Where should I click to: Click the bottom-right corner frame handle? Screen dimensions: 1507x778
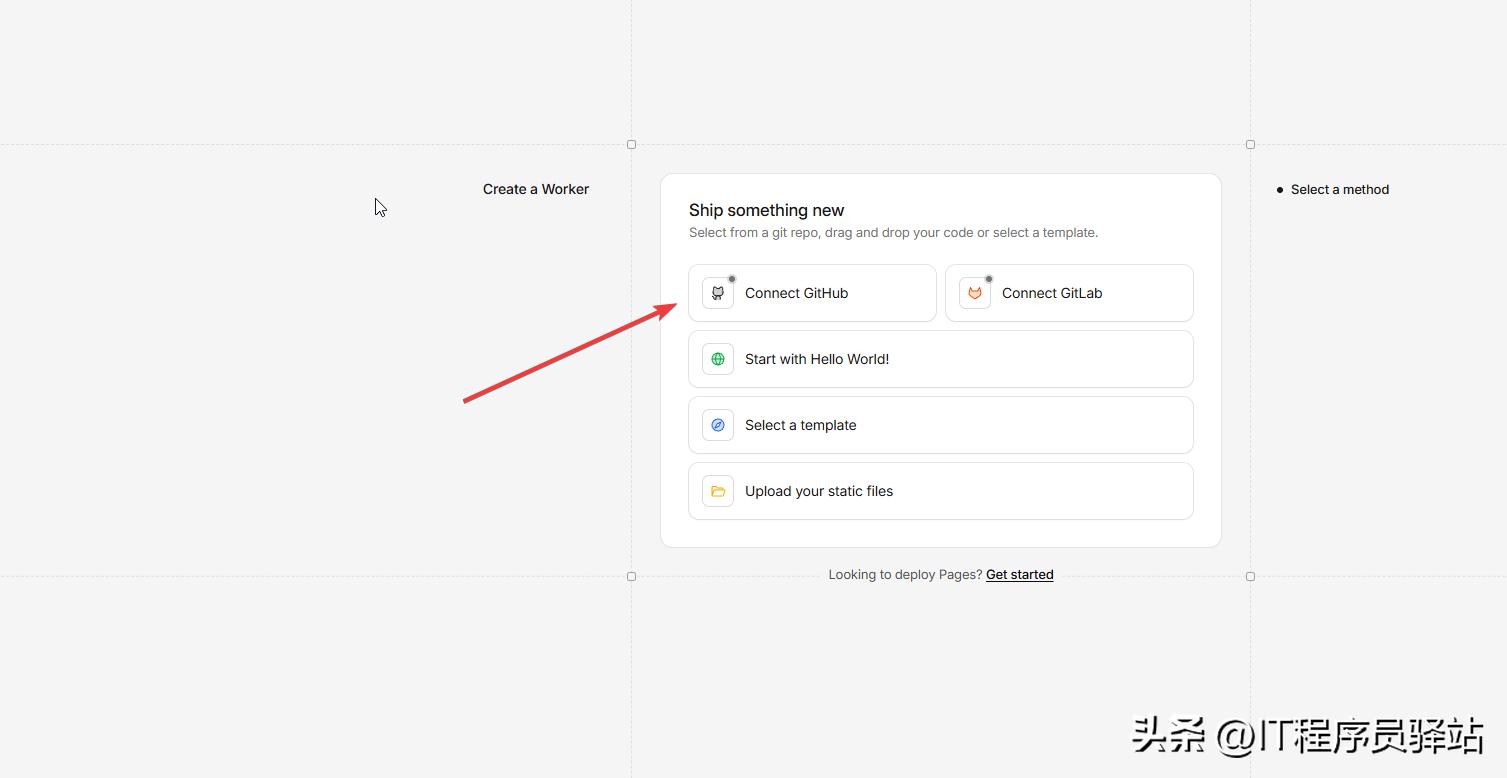point(1250,577)
